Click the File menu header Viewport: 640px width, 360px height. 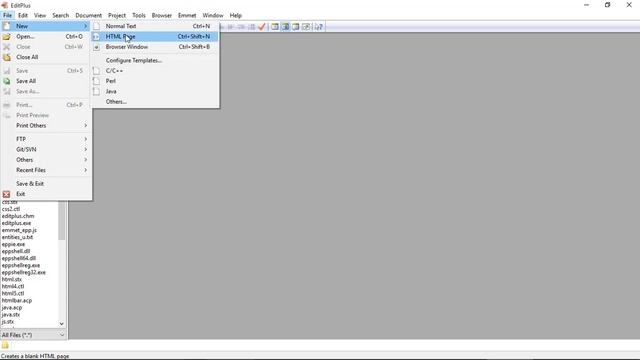coord(7,16)
